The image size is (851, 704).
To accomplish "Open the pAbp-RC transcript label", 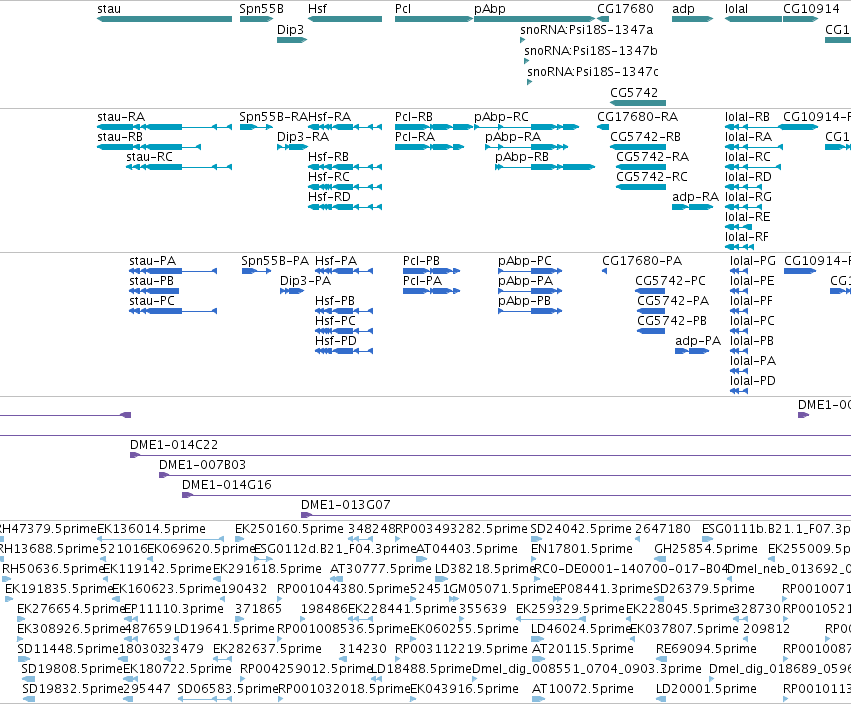I will (x=501, y=117).
